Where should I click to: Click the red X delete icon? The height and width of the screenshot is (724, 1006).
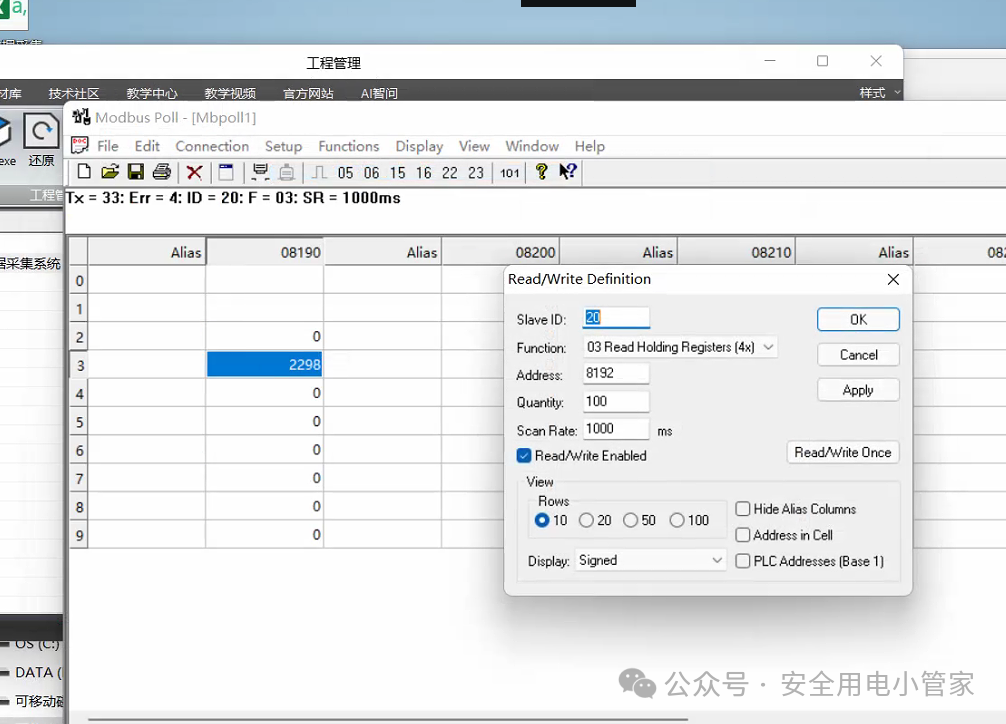[194, 172]
